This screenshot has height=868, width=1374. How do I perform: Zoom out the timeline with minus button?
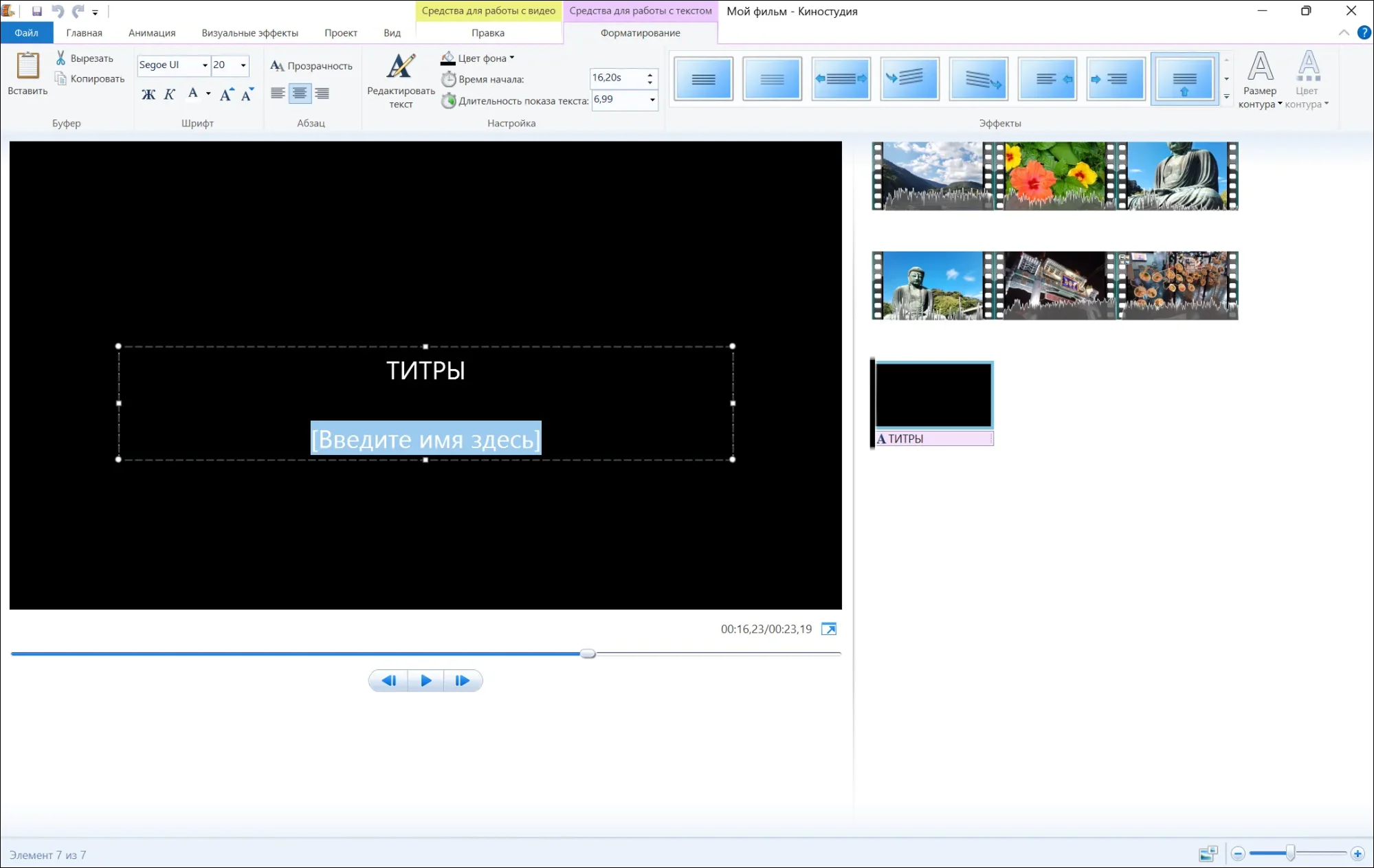[1238, 854]
